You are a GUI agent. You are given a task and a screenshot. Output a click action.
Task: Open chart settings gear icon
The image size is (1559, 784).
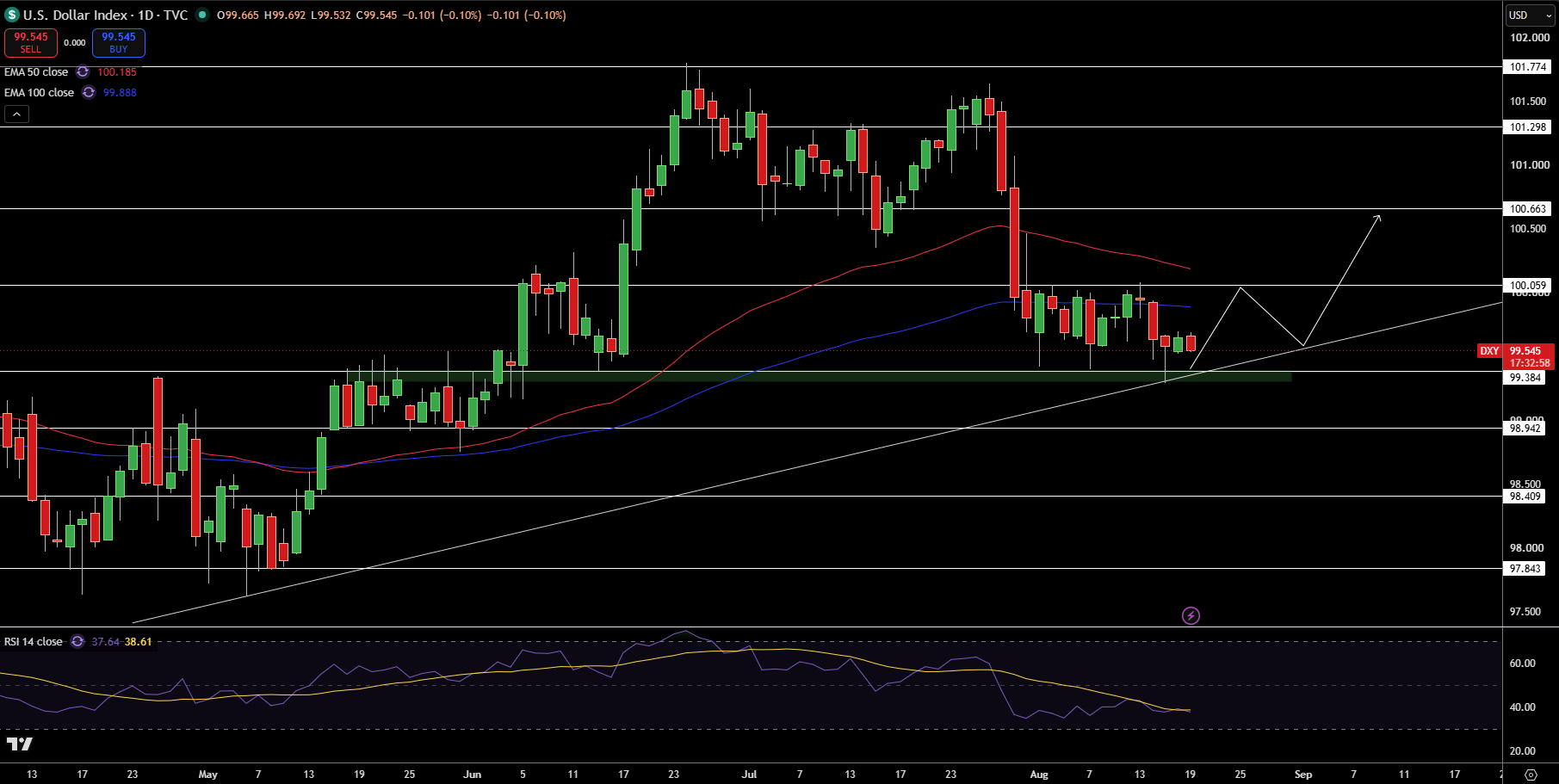click(x=1531, y=775)
